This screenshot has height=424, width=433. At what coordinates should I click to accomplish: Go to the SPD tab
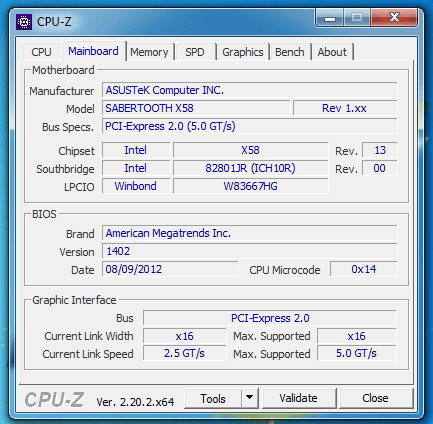click(x=195, y=52)
